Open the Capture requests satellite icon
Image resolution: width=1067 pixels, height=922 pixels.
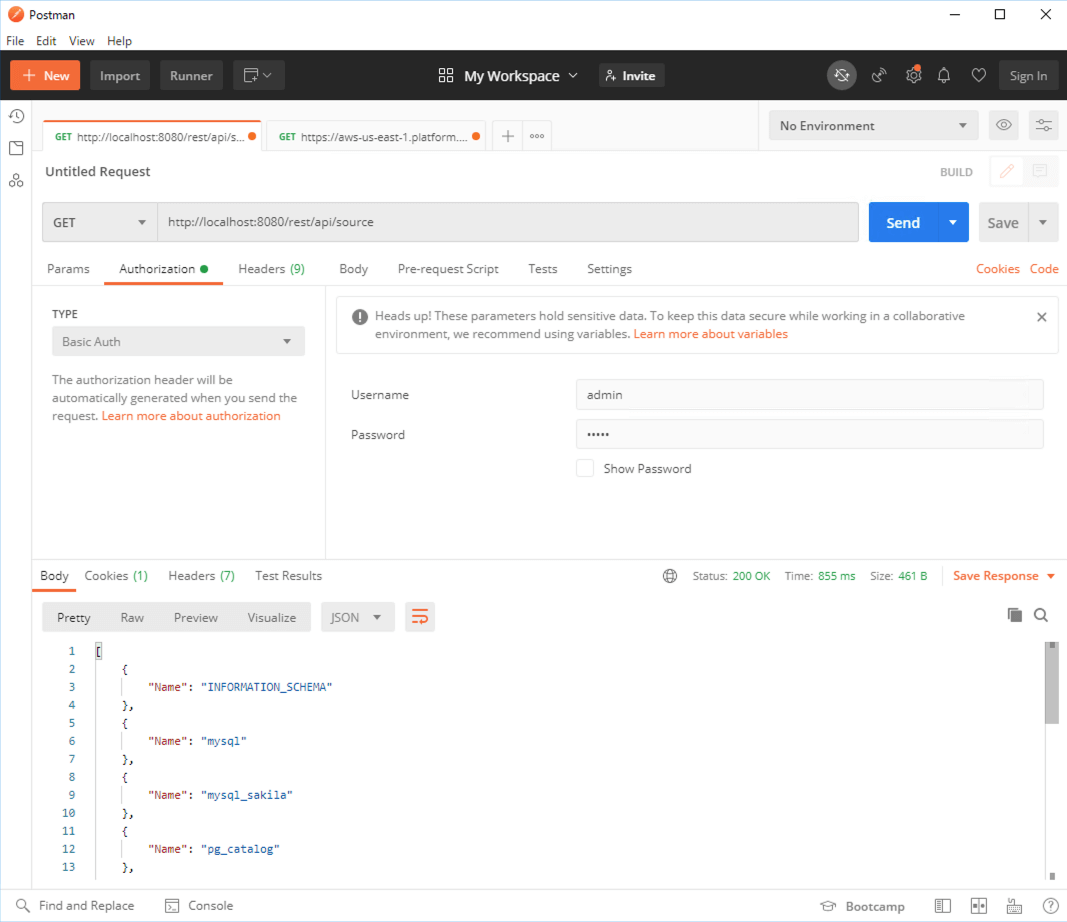[877, 75]
